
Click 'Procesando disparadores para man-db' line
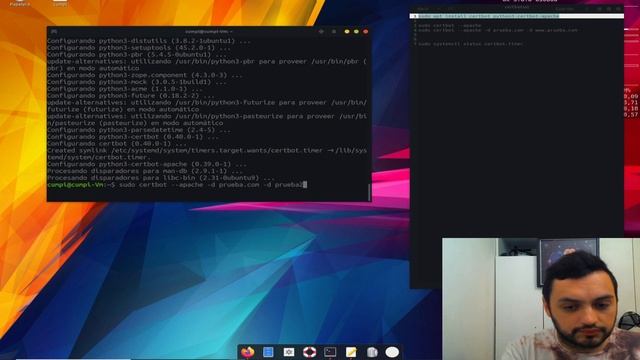pyautogui.click(x=145, y=171)
